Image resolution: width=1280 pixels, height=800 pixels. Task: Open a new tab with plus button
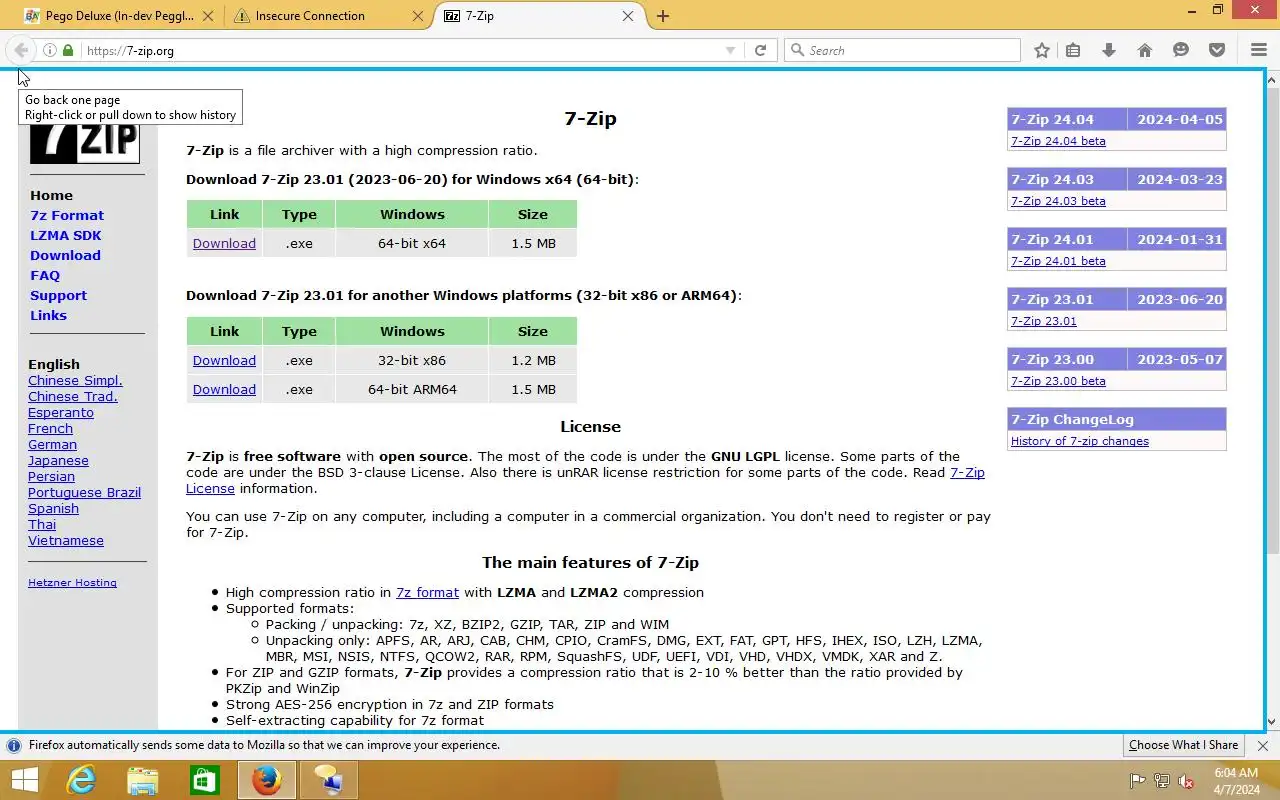(663, 16)
